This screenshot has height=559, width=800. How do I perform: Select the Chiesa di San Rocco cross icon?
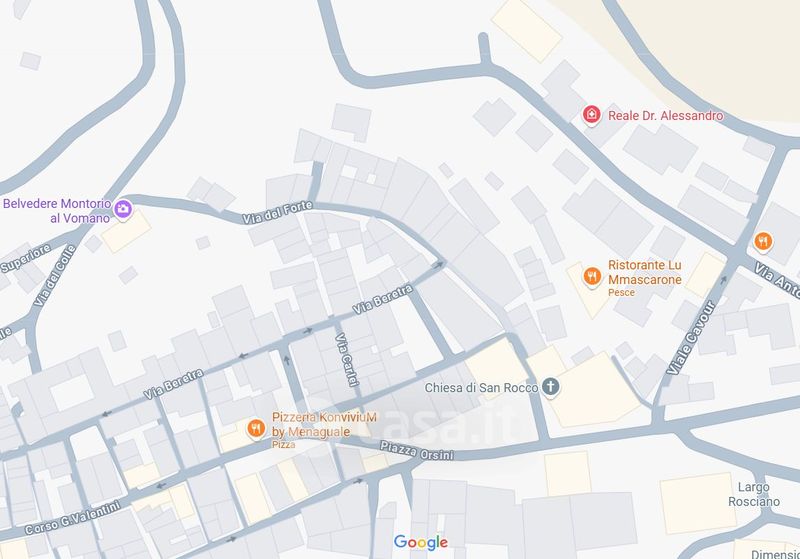click(551, 387)
